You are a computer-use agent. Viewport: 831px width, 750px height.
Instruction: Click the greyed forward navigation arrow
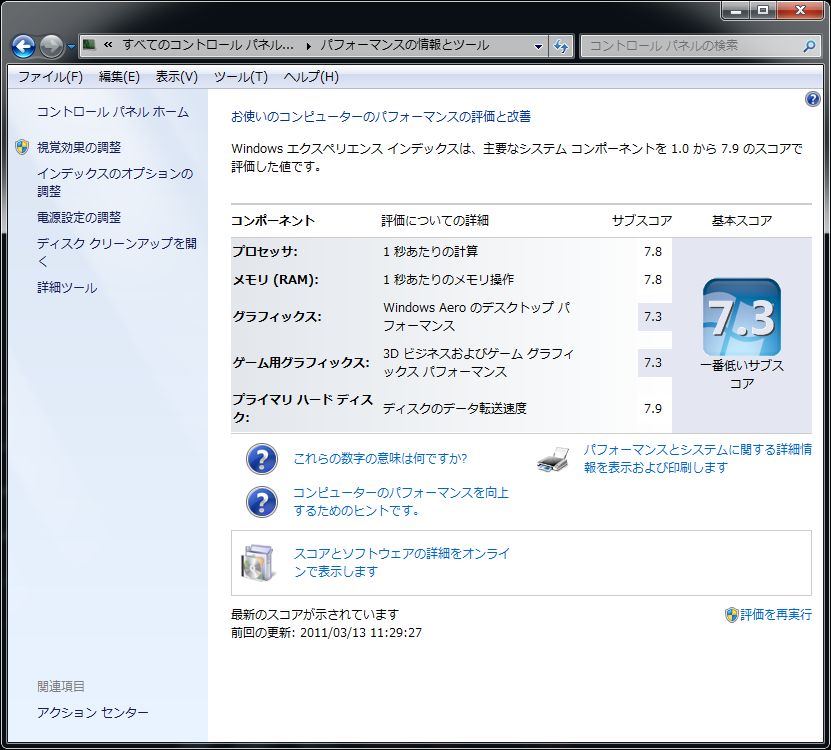coord(51,46)
